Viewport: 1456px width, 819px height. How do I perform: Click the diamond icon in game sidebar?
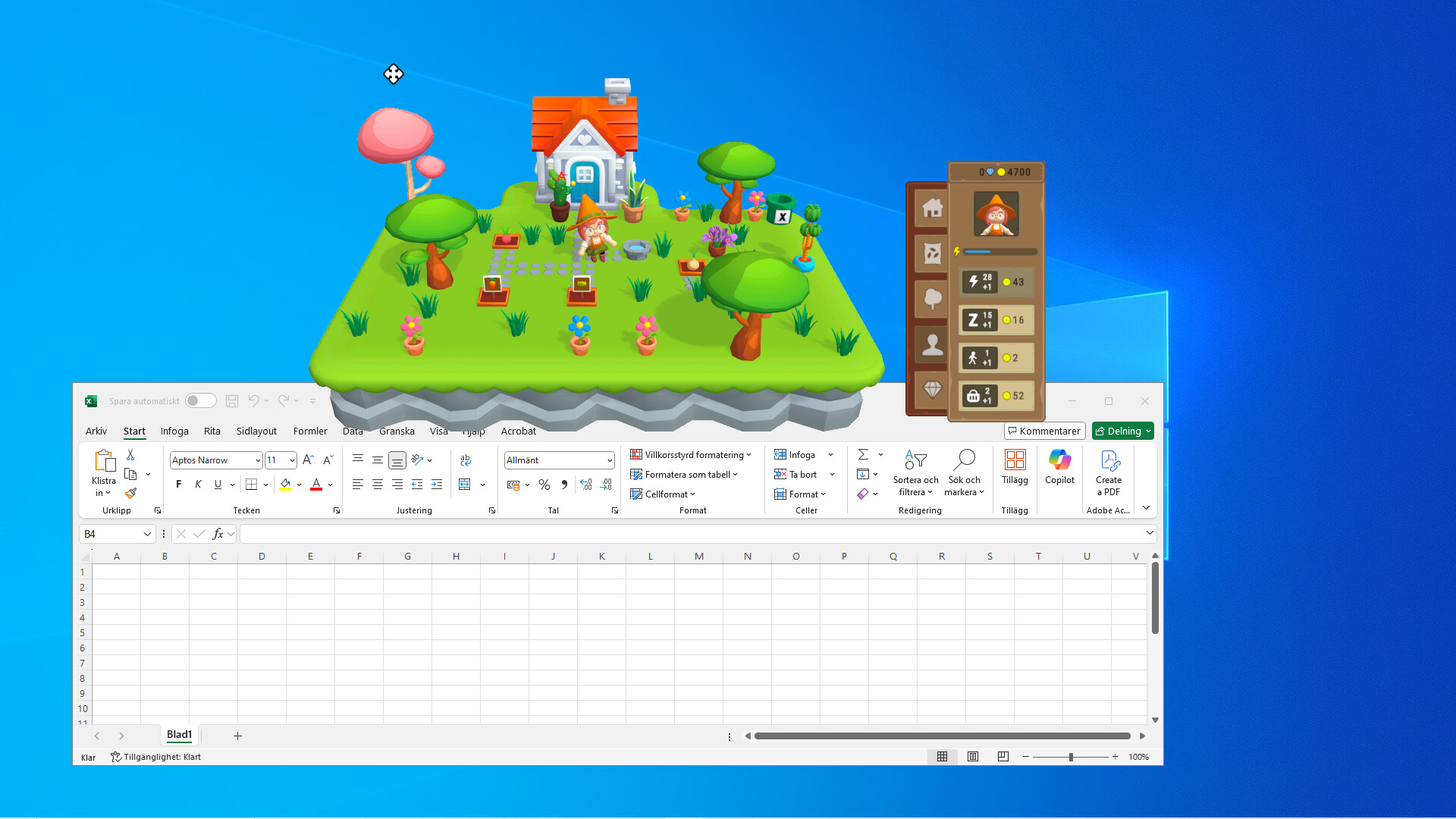(x=932, y=390)
